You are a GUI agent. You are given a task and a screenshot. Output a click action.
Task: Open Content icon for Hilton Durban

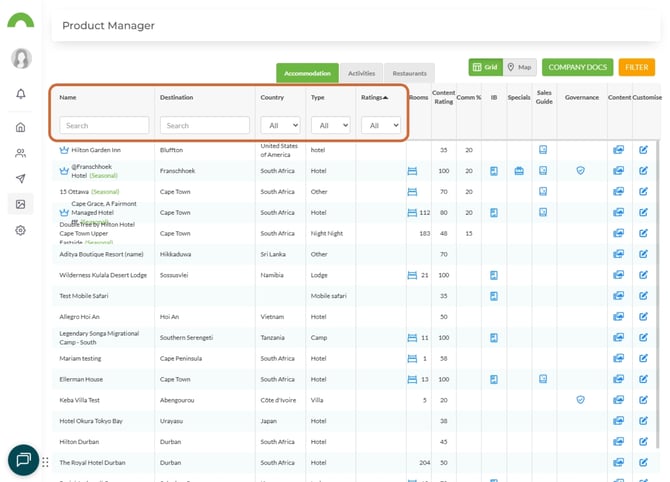(618, 441)
